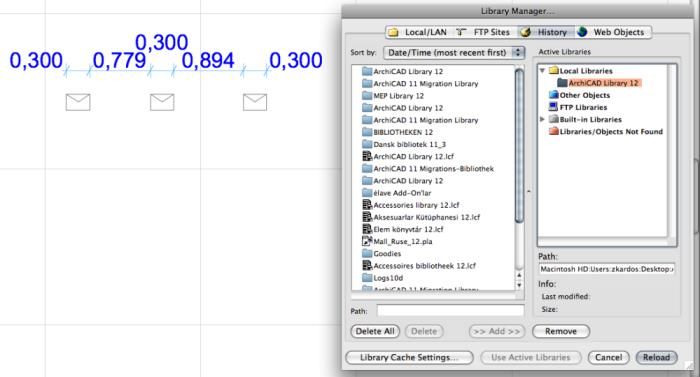The width and height of the screenshot is (700, 377).
Task: Select the Goodies folder icon
Action: point(367,253)
